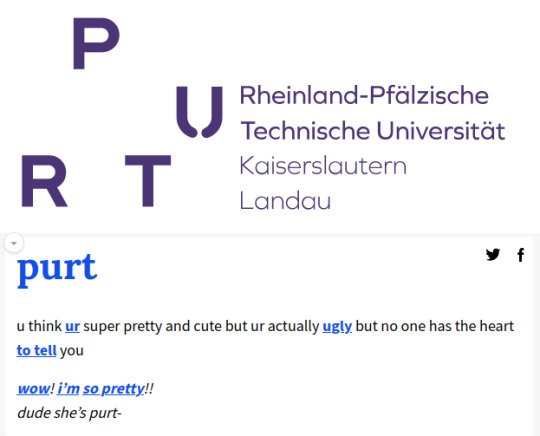Click 'Technische Universität' logo text
Viewport: 540px width, 436px height.
click(373, 131)
